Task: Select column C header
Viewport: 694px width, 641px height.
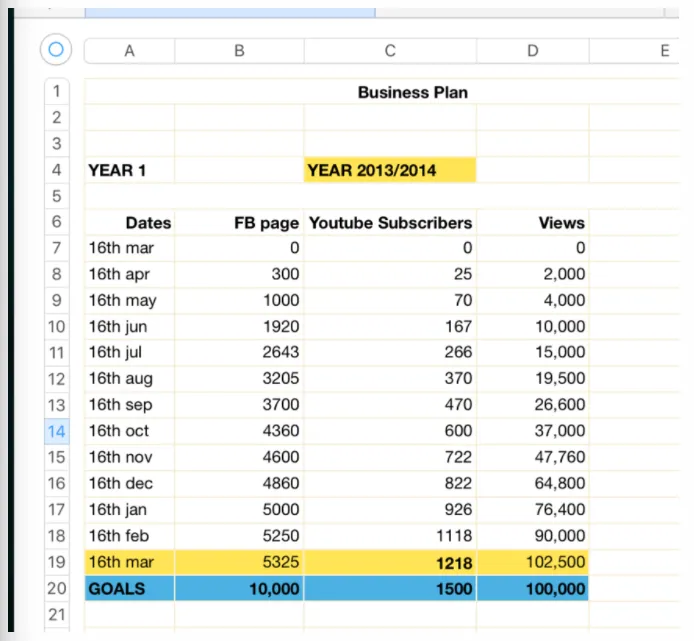Action: click(390, 51)
